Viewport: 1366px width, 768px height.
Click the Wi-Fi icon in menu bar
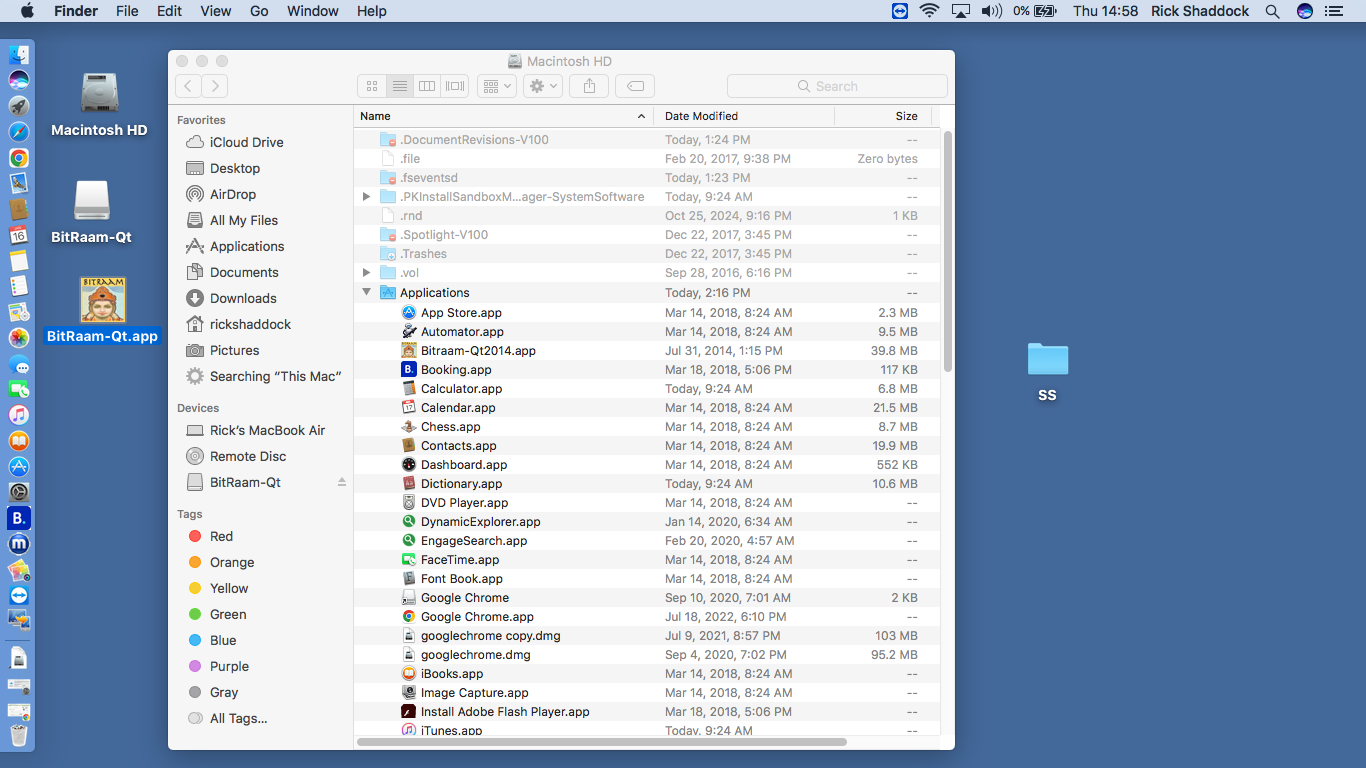click(929, 11)
